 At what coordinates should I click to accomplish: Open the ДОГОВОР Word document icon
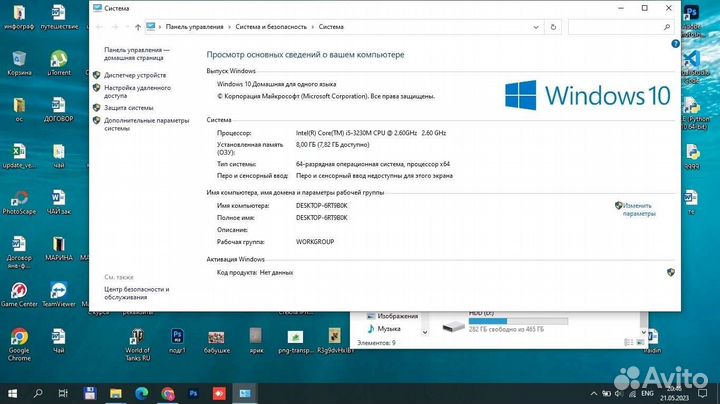click(x=59, y=110)
